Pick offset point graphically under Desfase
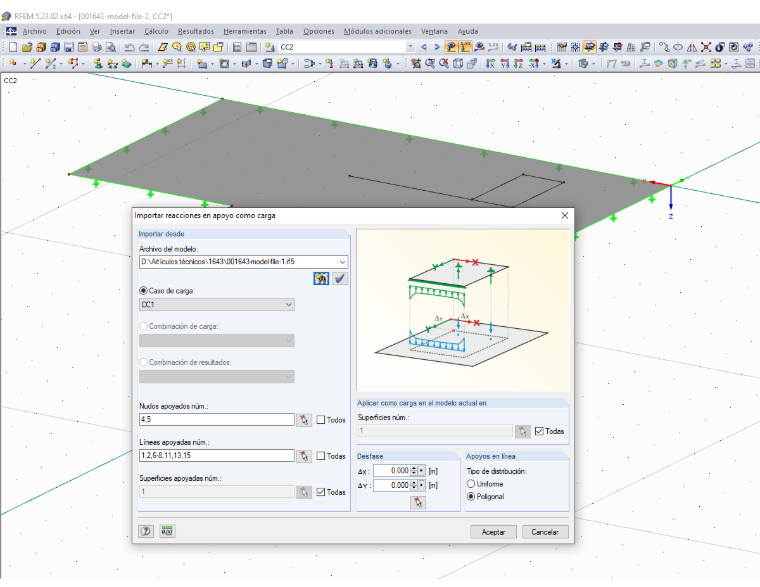The width and height of the screenshot is (760, 587). (x=417, y=502)
